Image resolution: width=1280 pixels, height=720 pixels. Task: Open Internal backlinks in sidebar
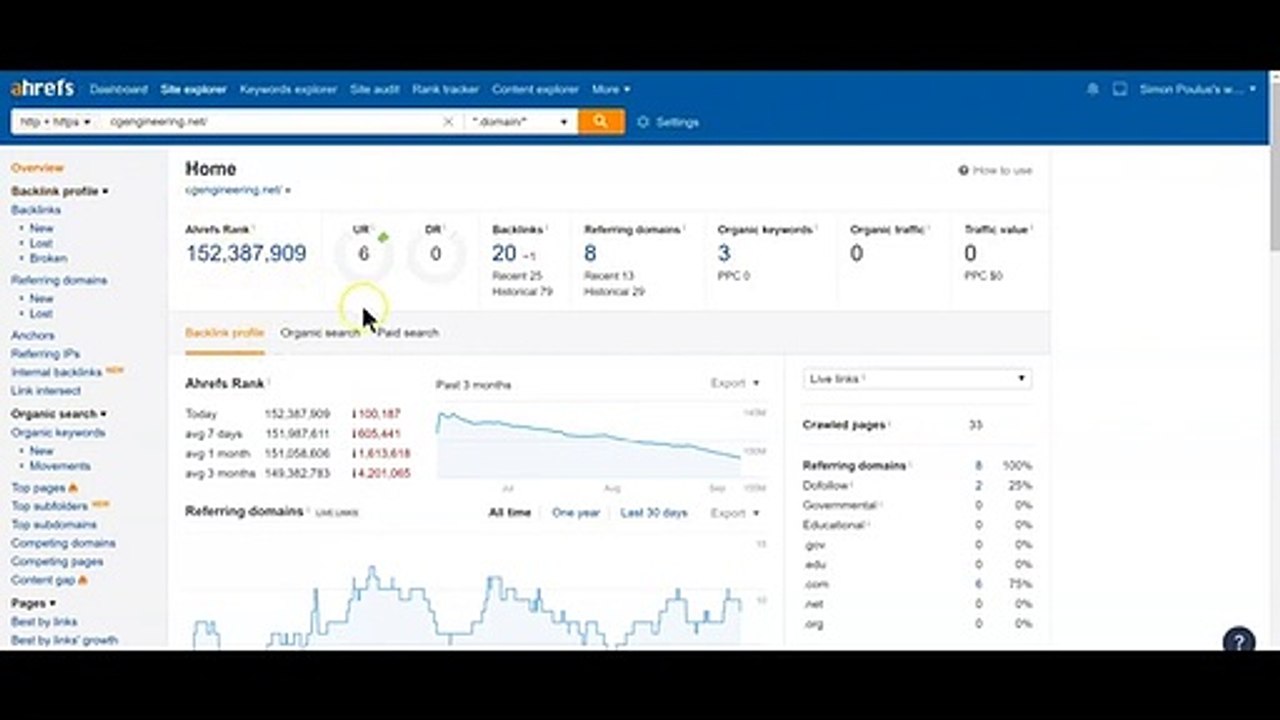pos(57,372)
